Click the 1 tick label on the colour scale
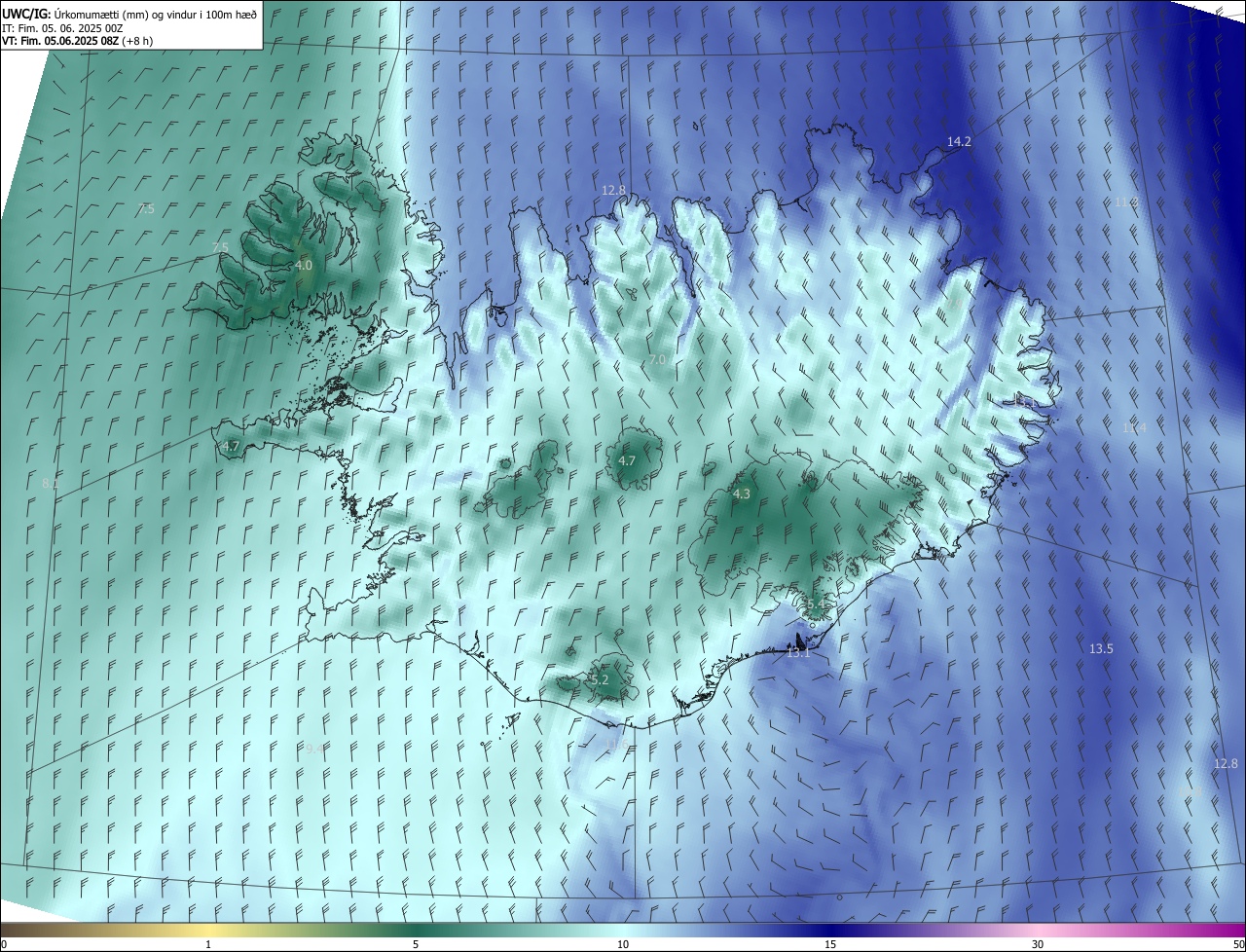This screenshot has height=952, width=1246. pos(208,945)
